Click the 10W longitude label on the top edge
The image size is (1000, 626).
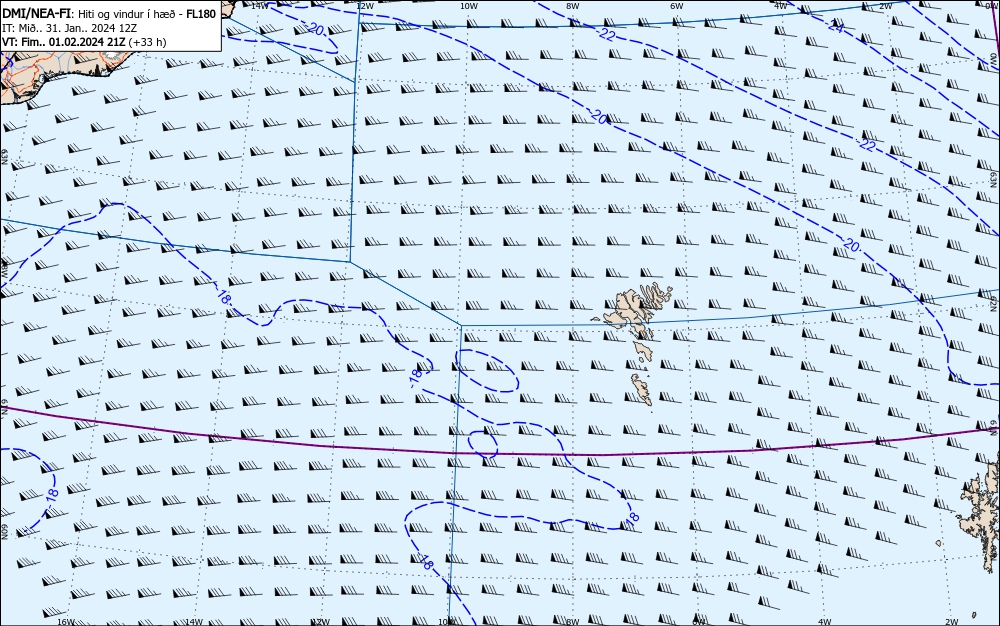tap(469, 6)
